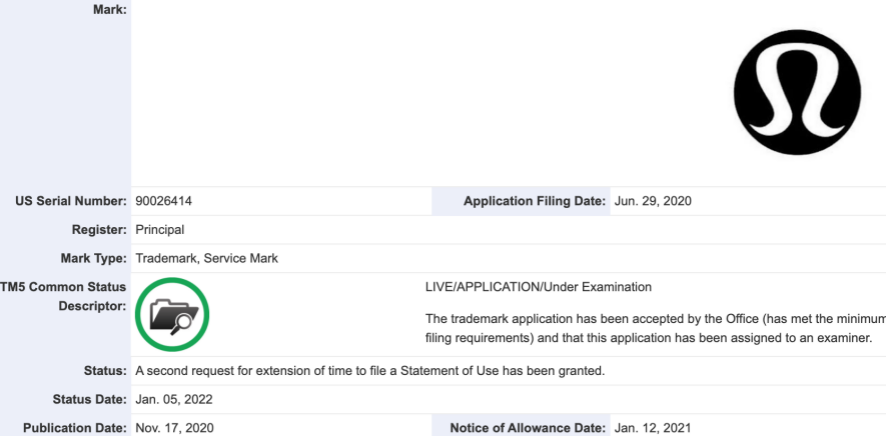This screenshot has height=444, width=892.
Task: Click the 'US Serial Number:' label
Action: pyautogui.click(x=71, y=201)
